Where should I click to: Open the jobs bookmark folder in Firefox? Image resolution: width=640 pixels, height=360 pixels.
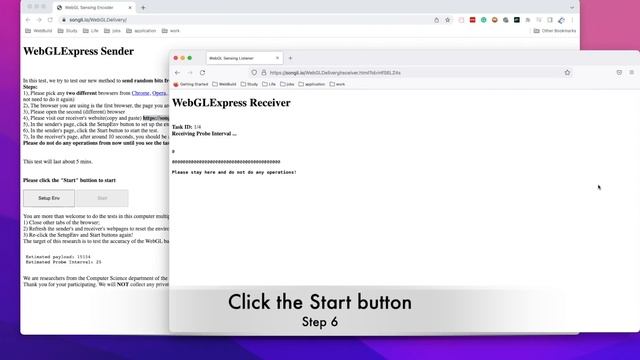(x=287, y=84)
